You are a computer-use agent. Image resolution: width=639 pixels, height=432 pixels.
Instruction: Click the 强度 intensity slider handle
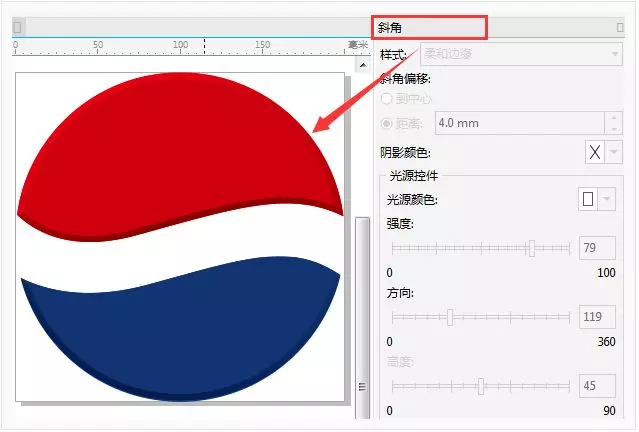coord(531,248)
